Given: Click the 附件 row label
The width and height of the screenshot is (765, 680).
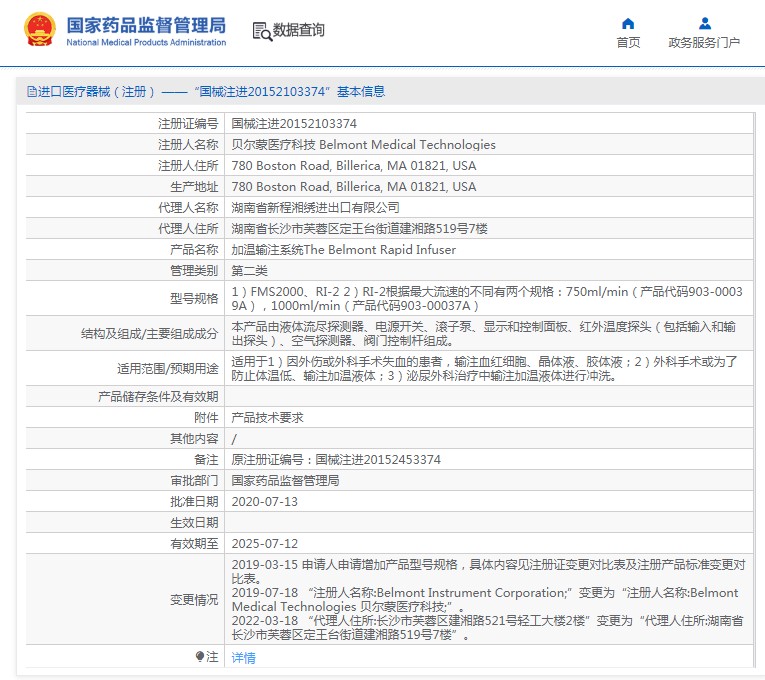Looking at the screenshot, I should pos(206,418).
